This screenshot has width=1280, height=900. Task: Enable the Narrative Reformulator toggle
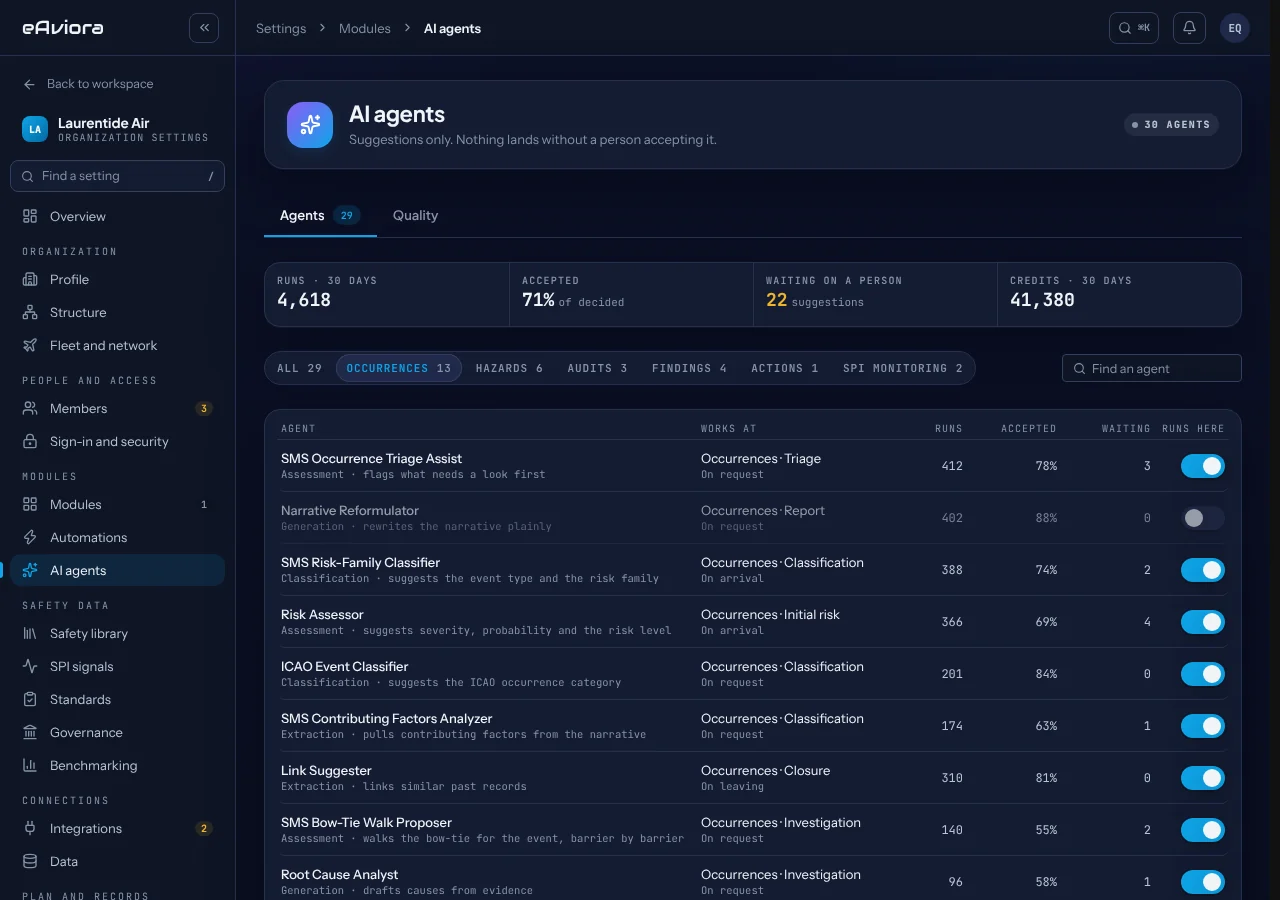(x=1203, y=518)
